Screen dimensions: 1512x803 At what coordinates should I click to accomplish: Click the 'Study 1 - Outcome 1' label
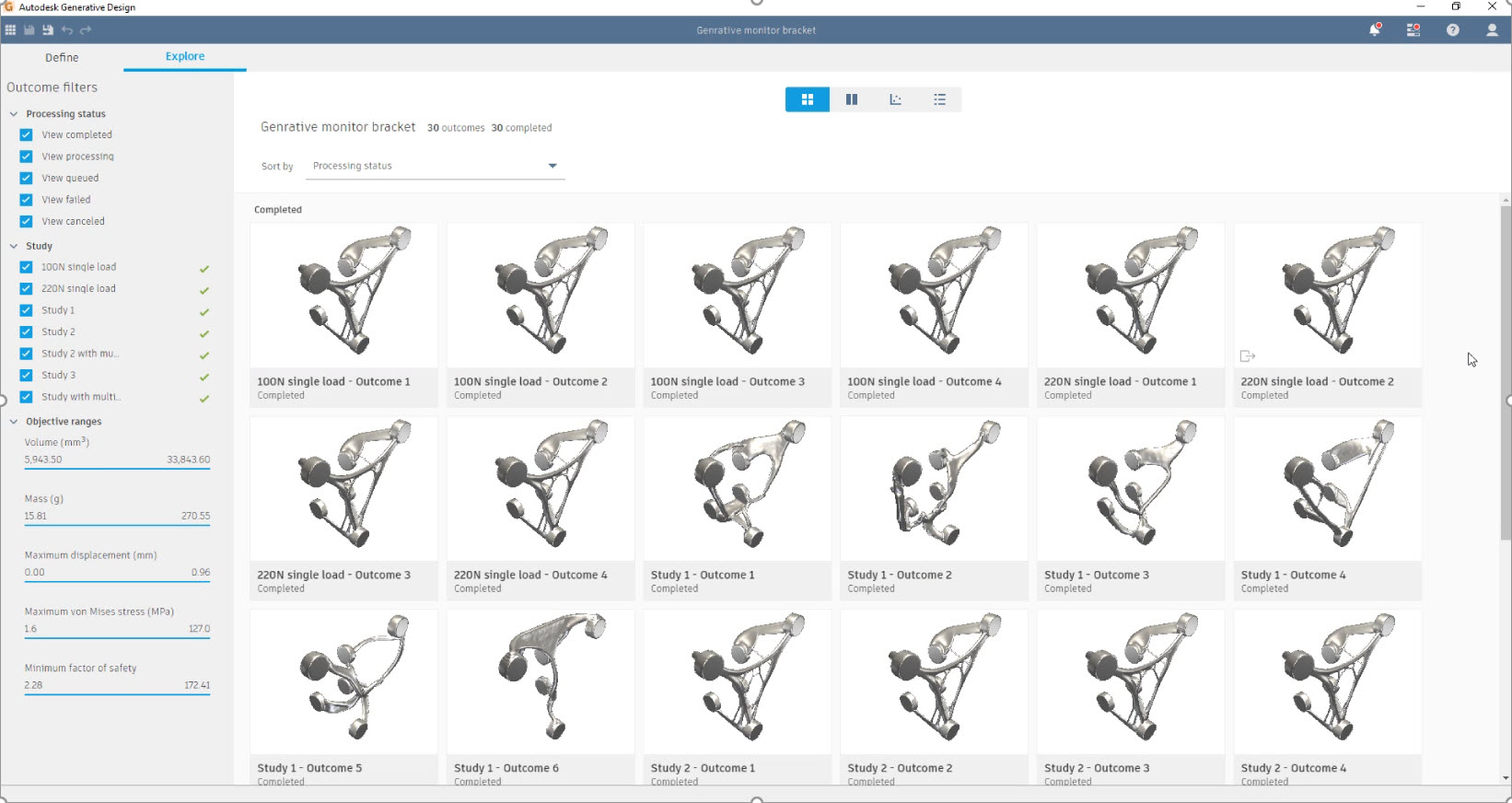click(703, 575)
